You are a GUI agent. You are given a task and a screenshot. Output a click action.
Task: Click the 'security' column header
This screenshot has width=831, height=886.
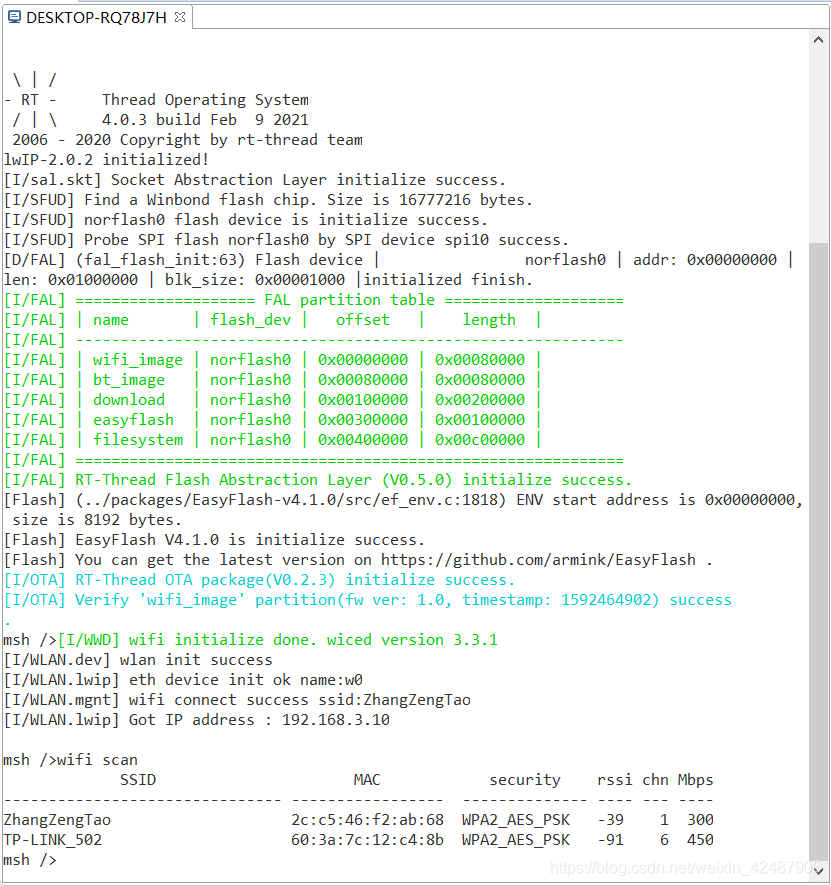pos(525,780)
